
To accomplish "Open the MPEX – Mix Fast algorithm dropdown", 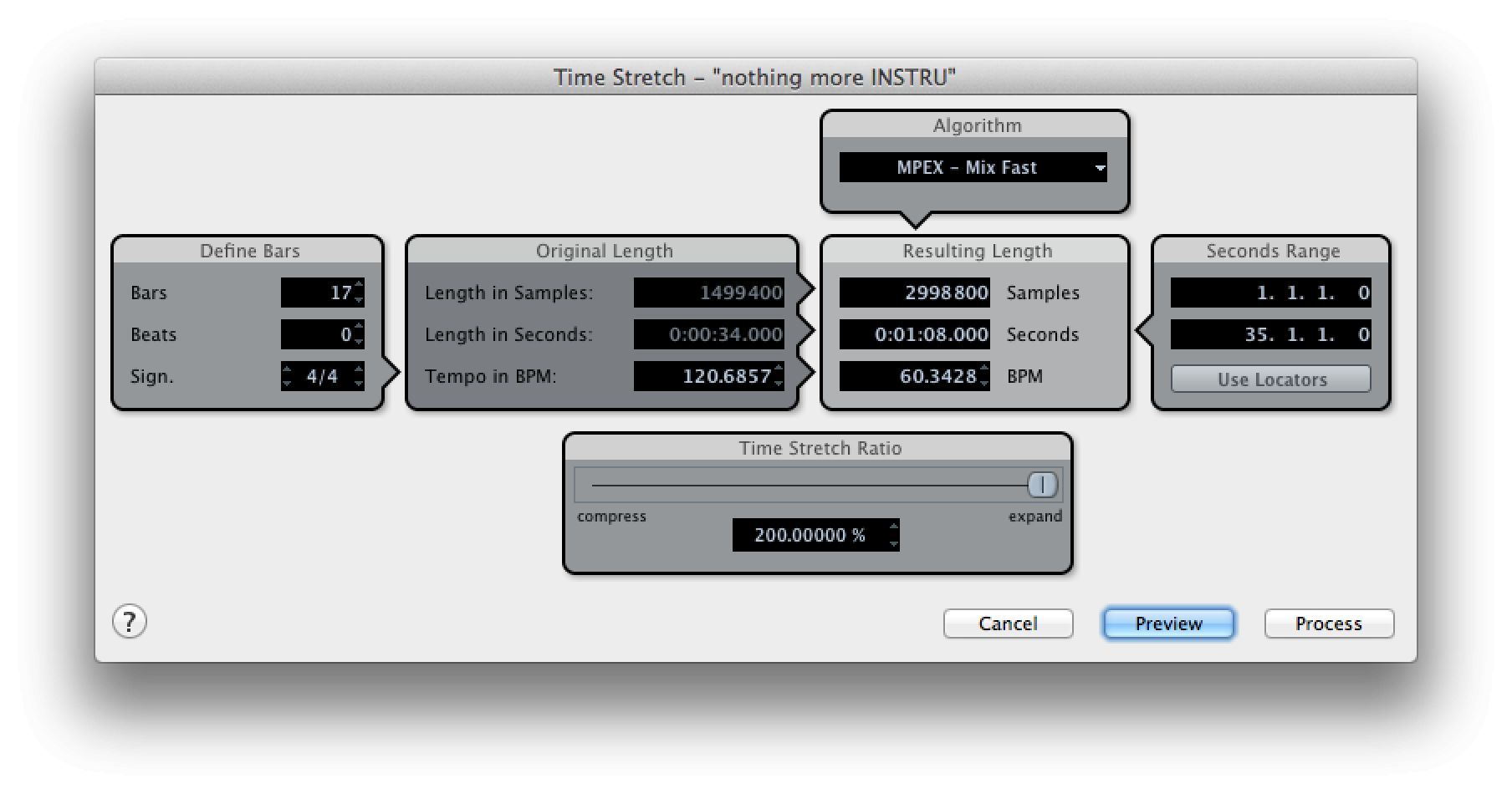I will [x=973, y=167].
